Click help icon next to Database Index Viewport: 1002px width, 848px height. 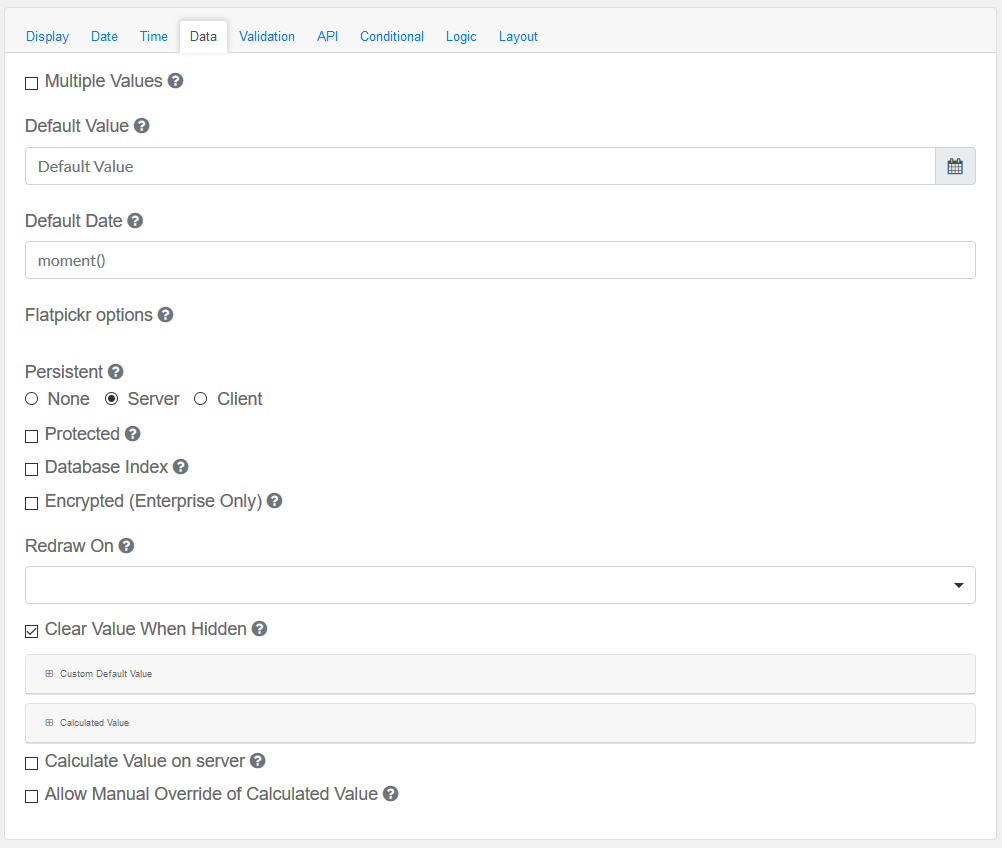click(181, 467)
